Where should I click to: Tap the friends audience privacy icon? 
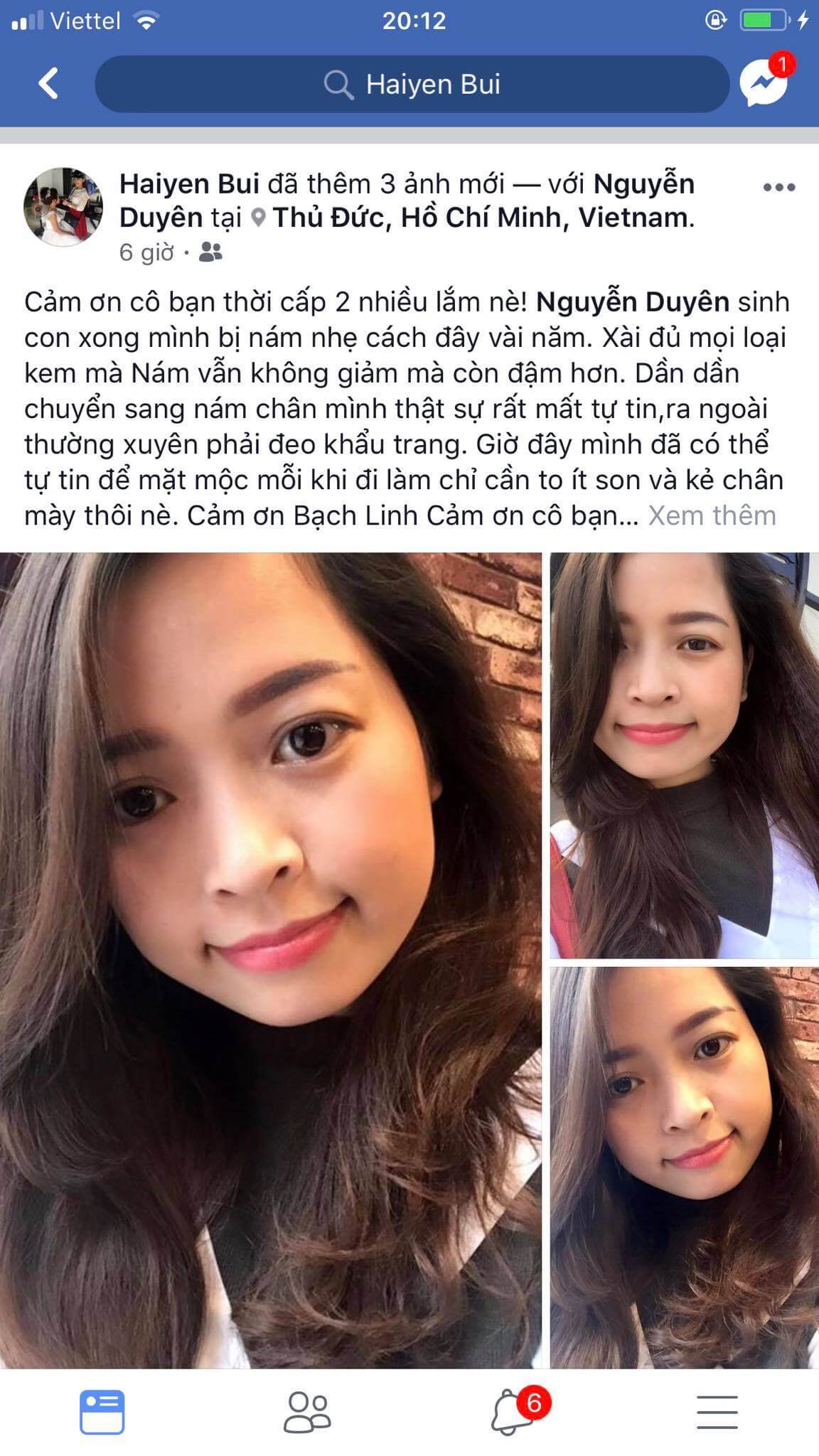point(210,252)
